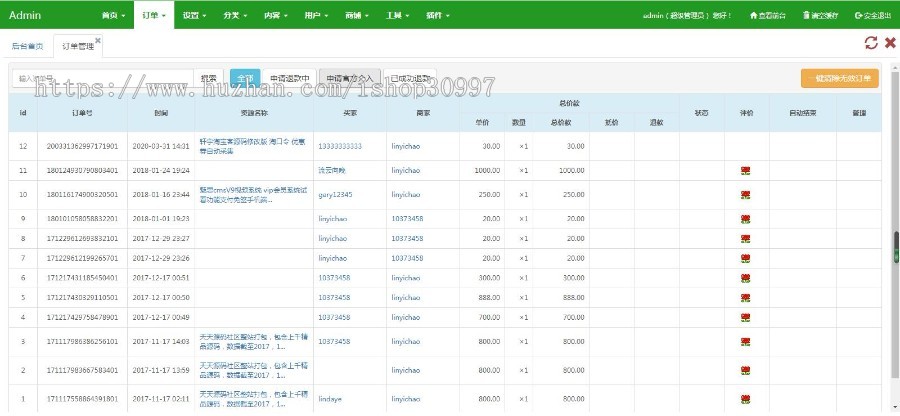Switch to the 后台首页 tab

[28, 46]
